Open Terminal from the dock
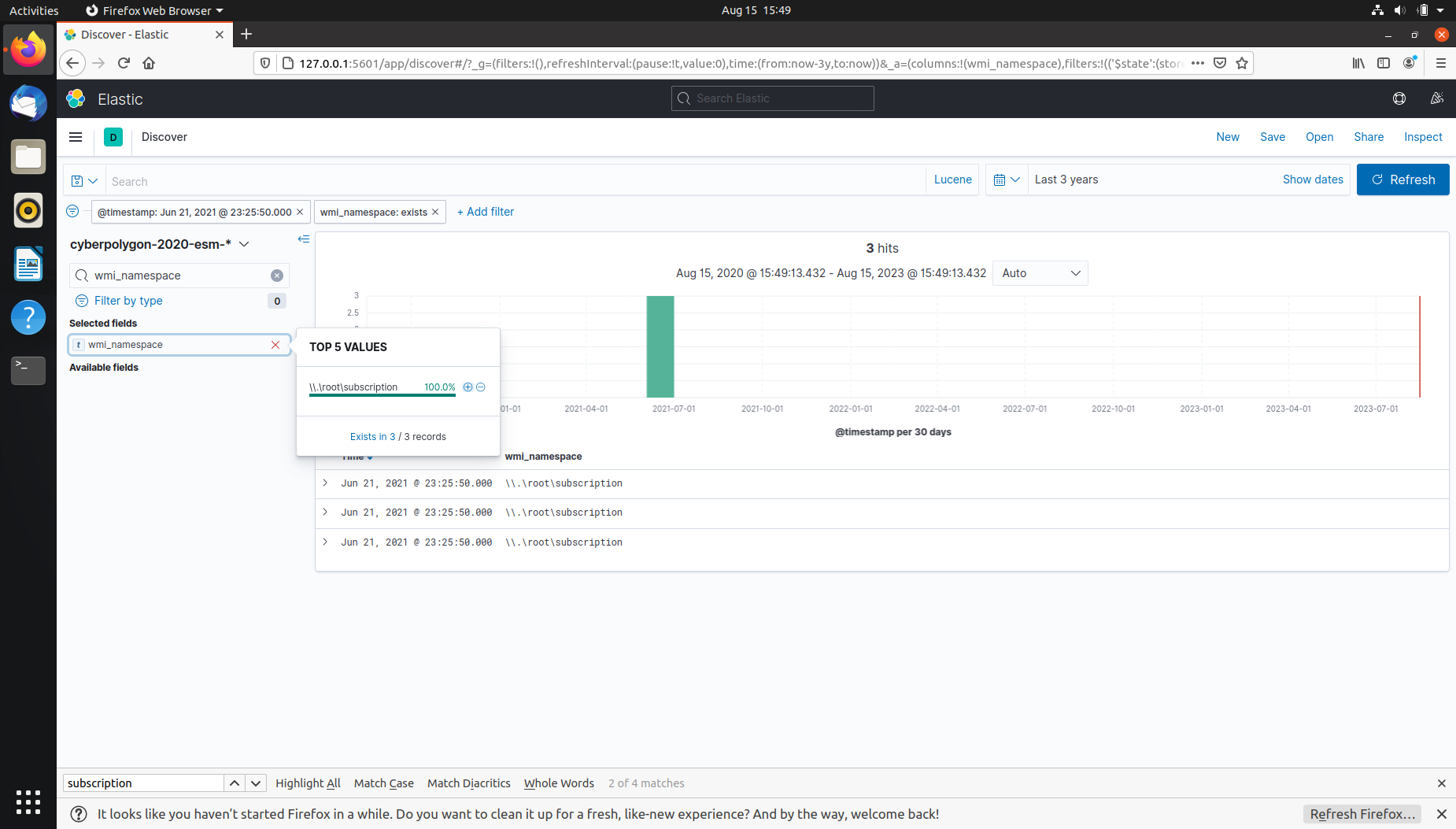Image resolution: width=1456 pixels, height=829 pixels. point(28,370)
